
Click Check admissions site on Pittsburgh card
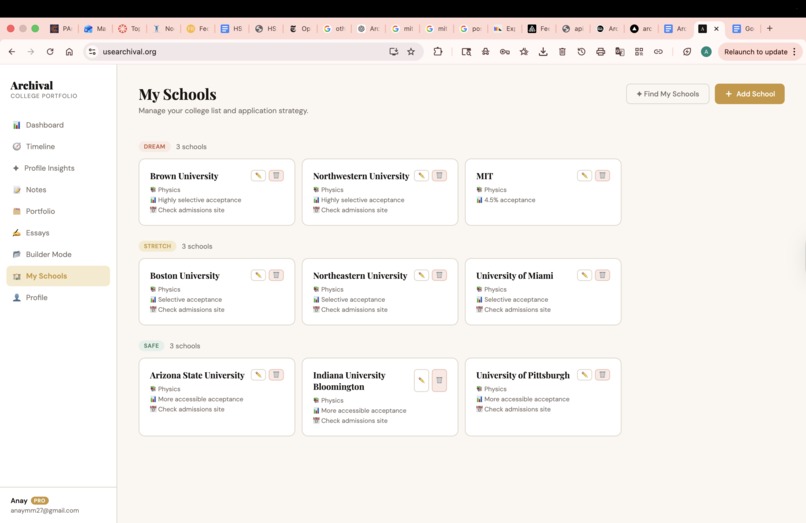point(517,409)
